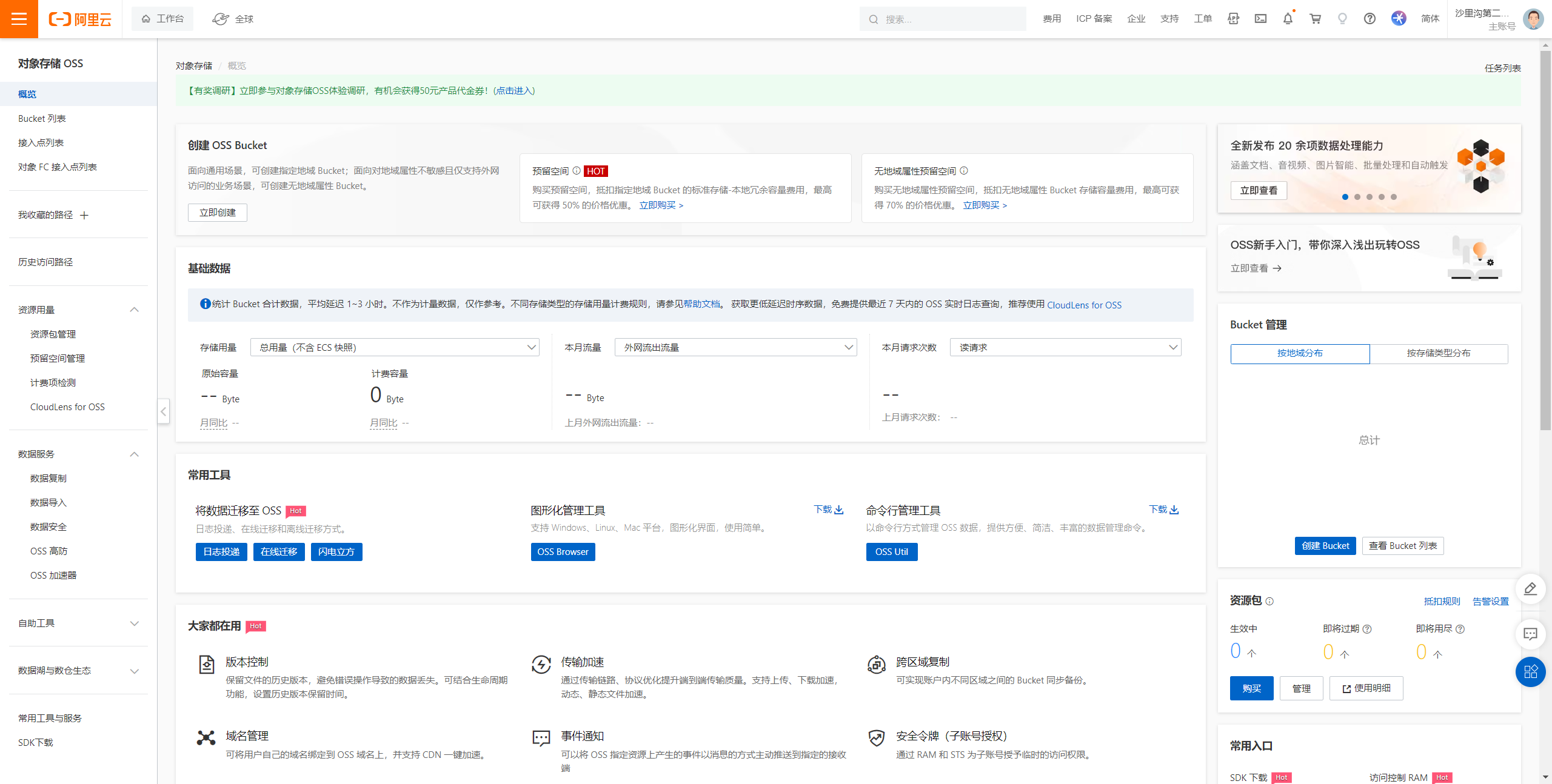Screen dimensions: 1552x784
Task: Open the 本月流量 外网流出流量 dropdown
Action: tap(735, 347)
